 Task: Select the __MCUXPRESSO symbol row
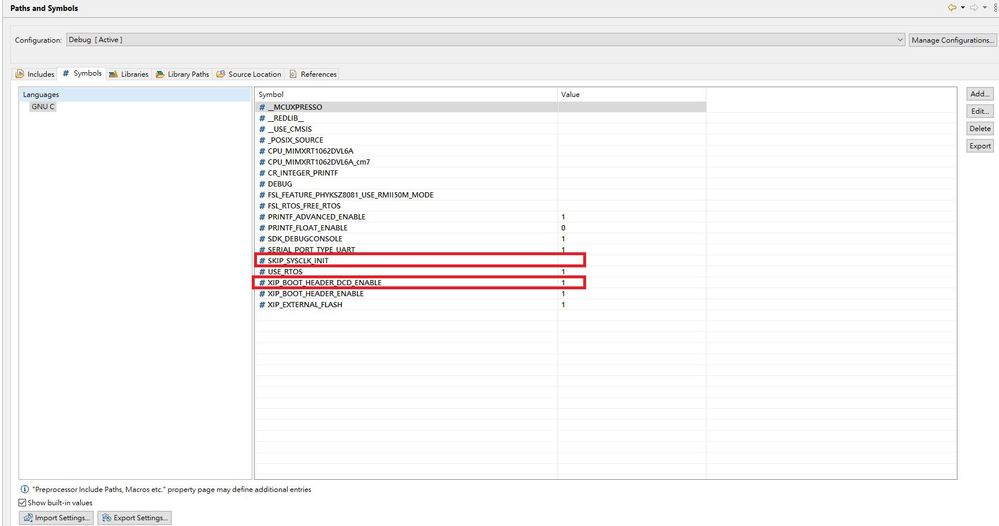coord(480,107)
